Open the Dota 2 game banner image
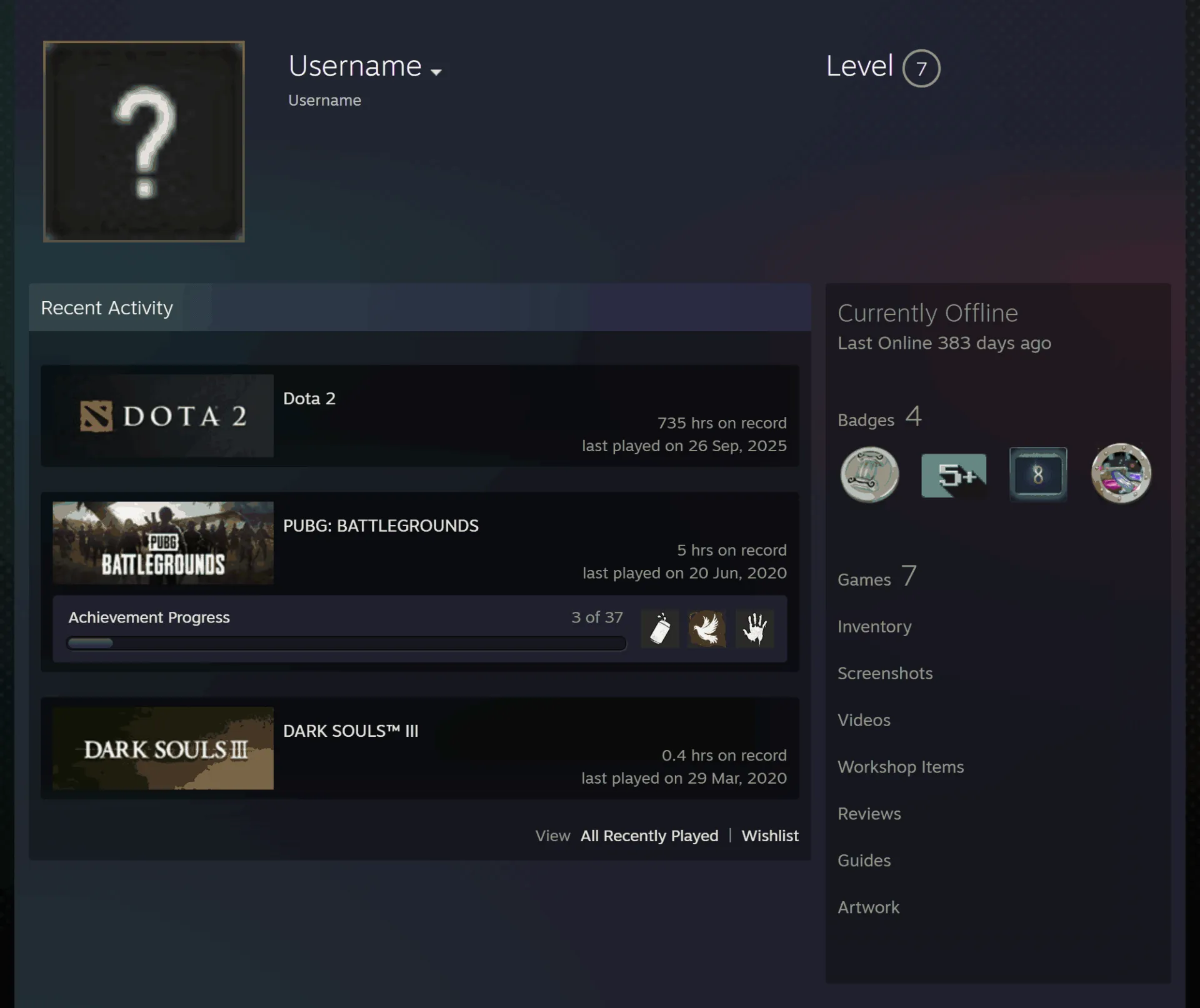This screenshot has width=1200, height=1008. 163,416
